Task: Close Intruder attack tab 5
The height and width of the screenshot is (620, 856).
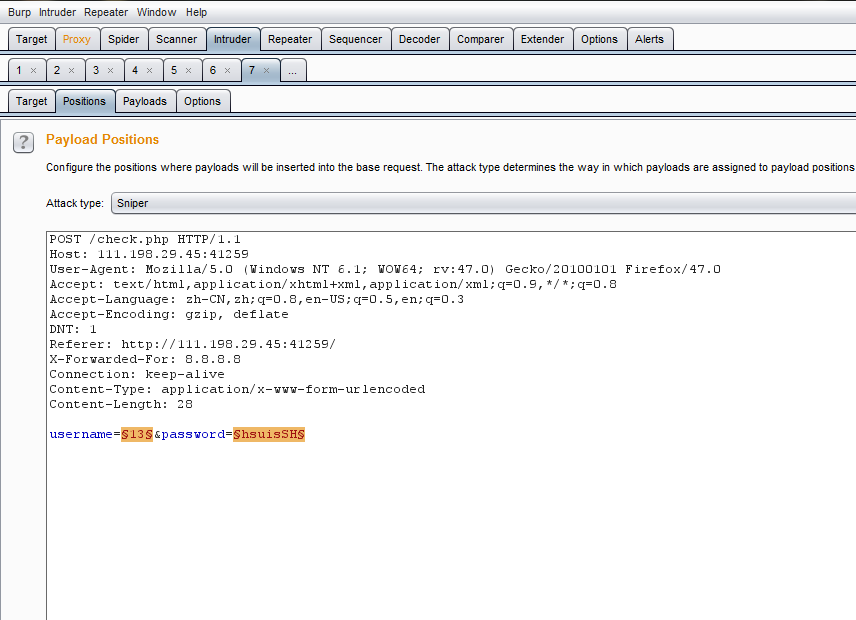Action: [189, 71]
